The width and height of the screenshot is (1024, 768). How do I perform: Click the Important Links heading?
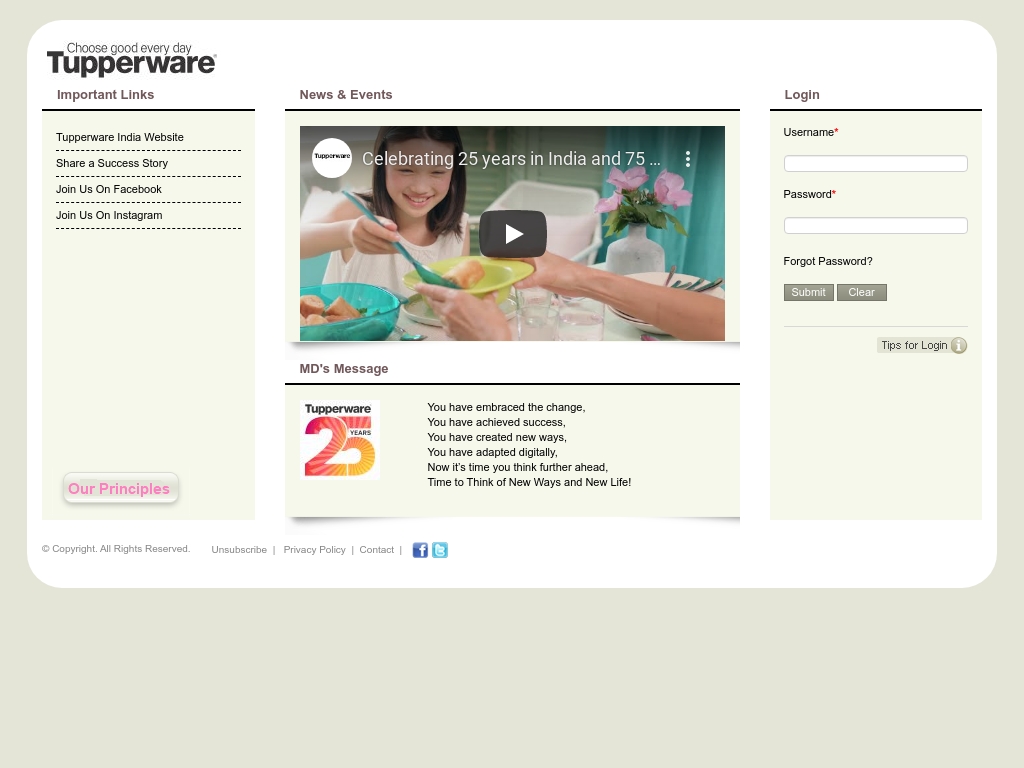[105, 95]
